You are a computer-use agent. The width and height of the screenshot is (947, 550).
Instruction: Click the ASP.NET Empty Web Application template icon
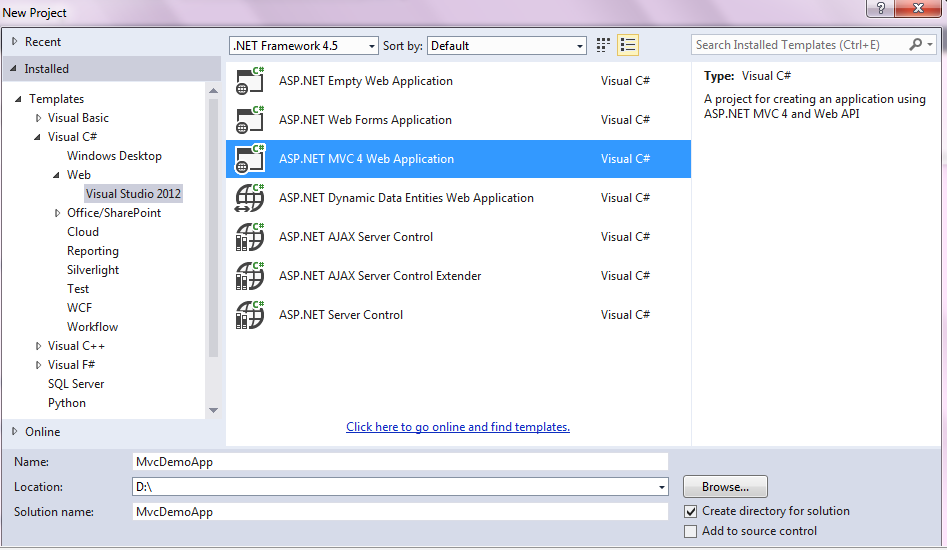coord(250,81)
